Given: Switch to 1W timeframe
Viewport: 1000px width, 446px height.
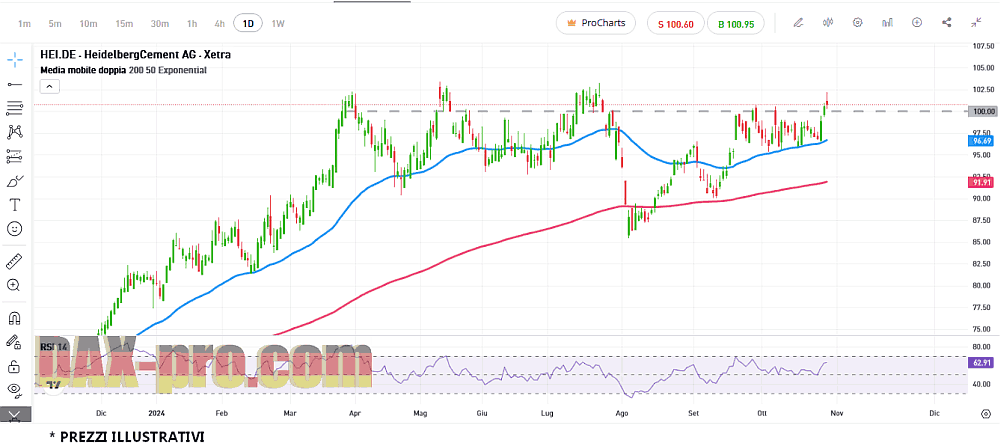Looking at the screenshot, I should pos(278,24).
